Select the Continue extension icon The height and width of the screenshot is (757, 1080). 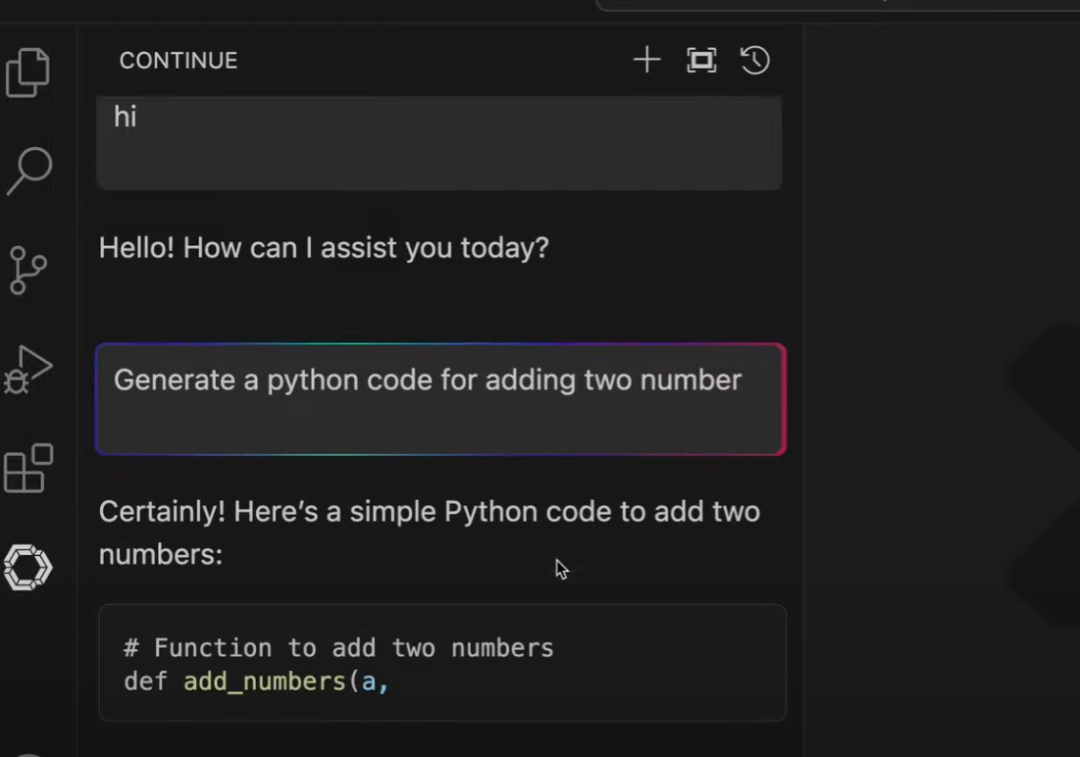pyautogui.click(x=28, y=567)
